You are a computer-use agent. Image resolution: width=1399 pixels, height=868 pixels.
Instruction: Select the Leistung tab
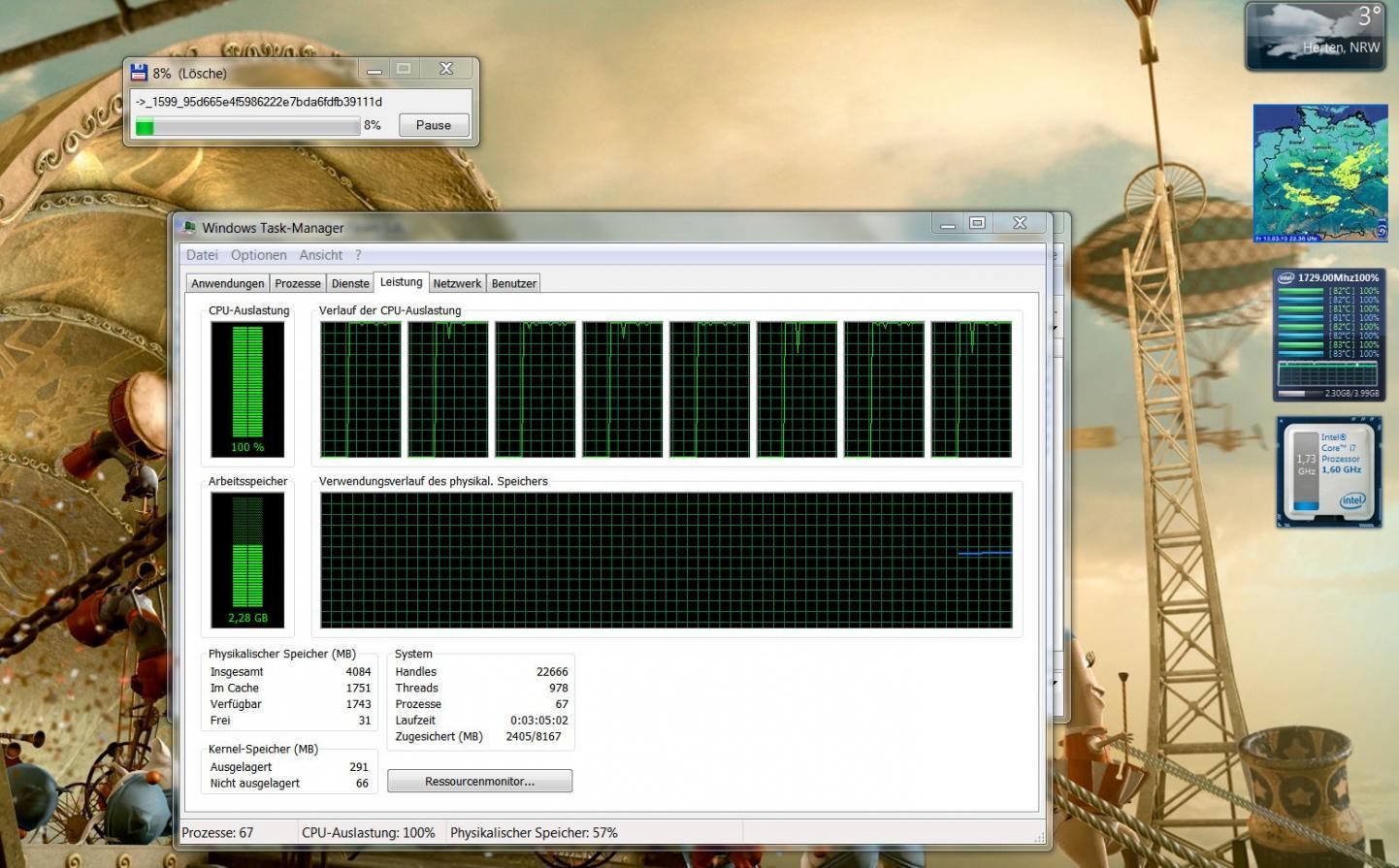[401, 281]
